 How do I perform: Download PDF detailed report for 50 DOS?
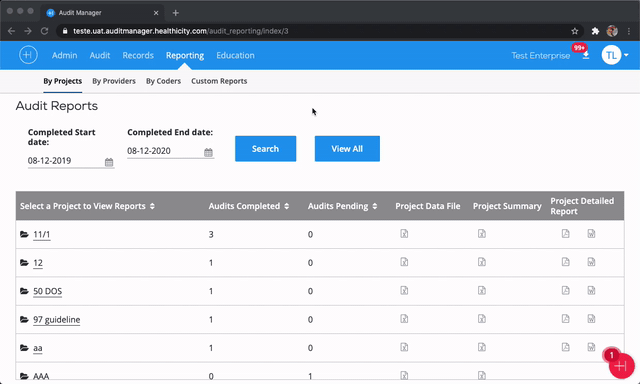[x=565, y=291]
